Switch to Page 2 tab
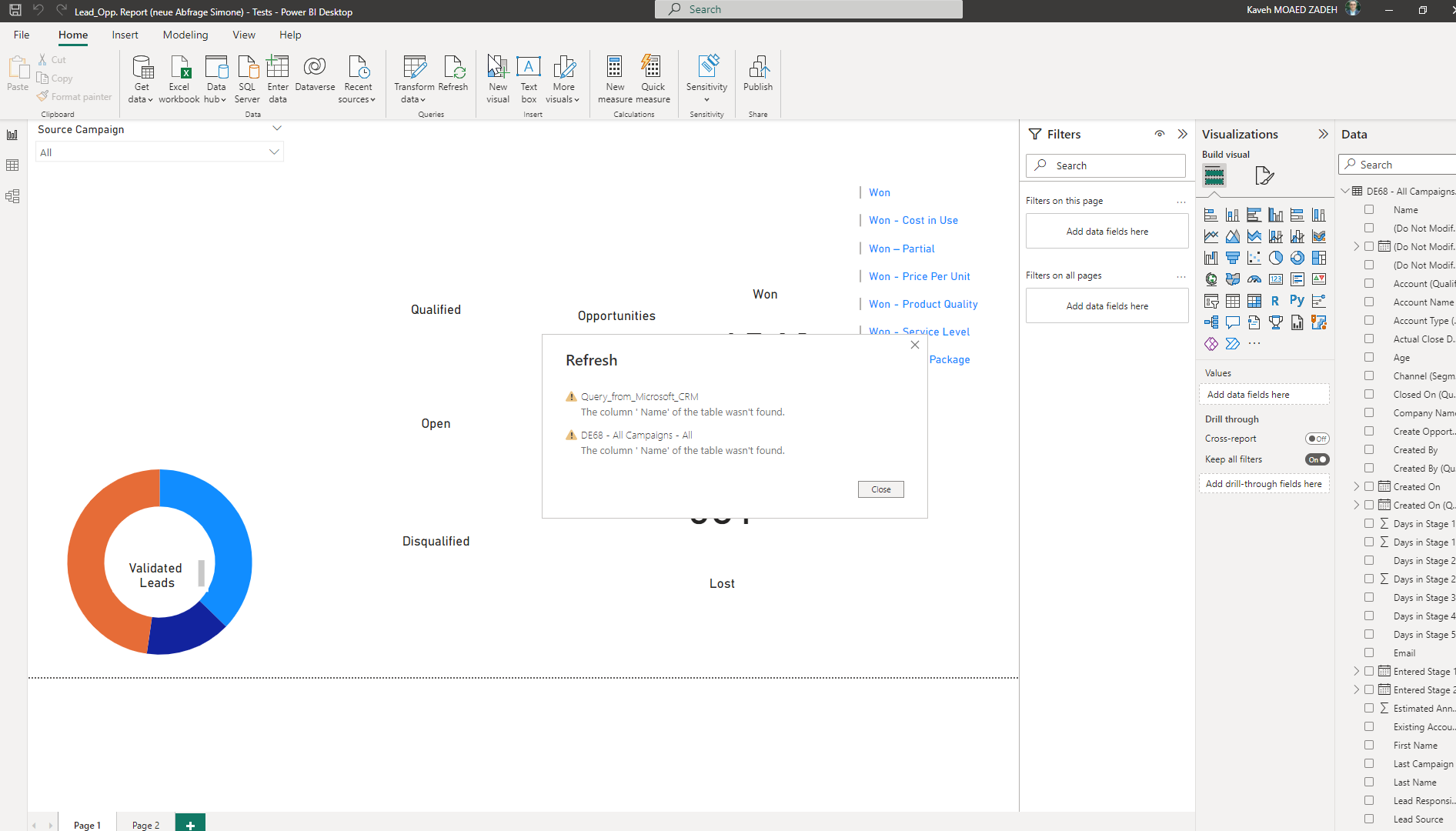1456x831 pixels. point(145,825)
